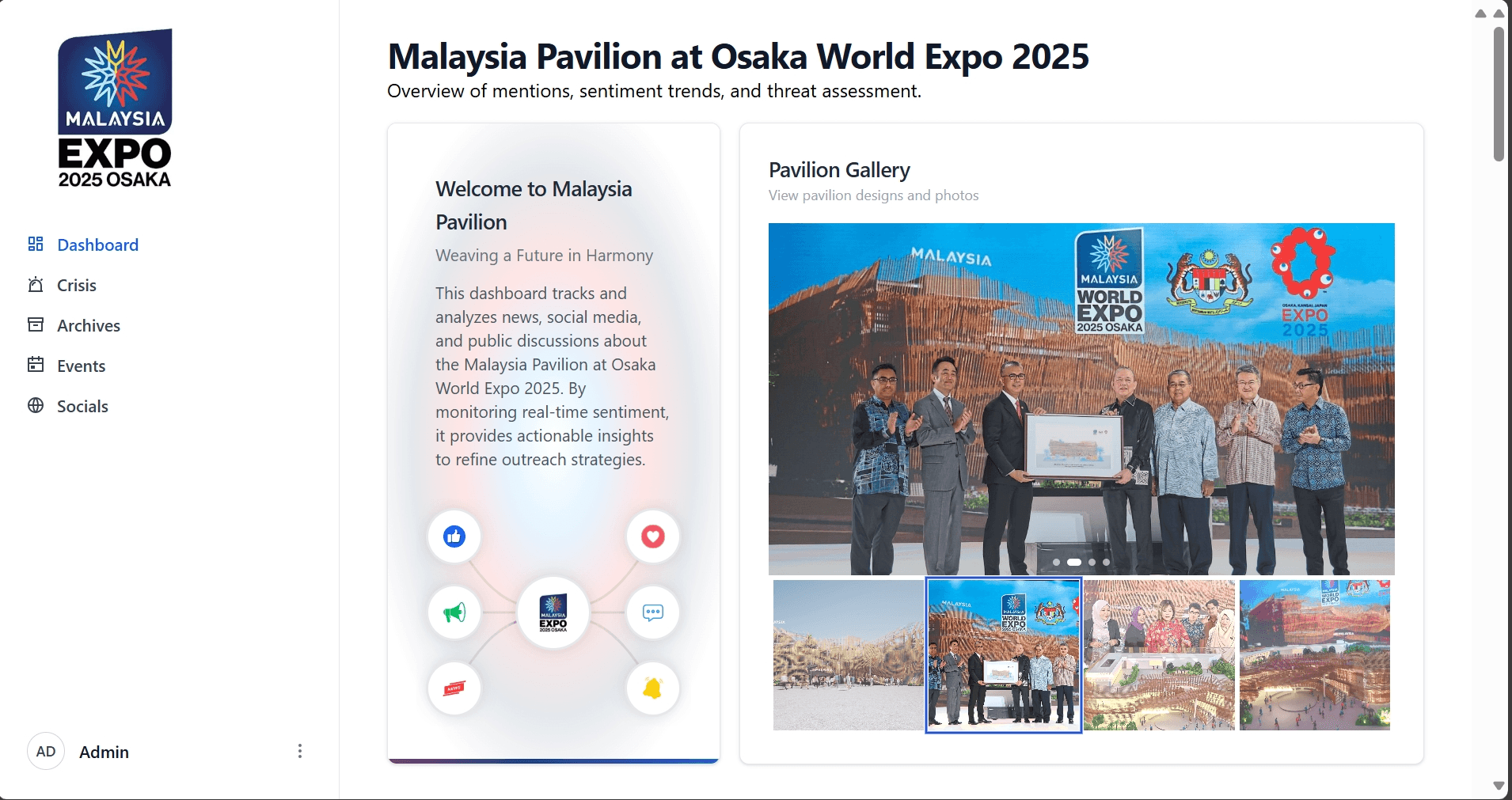Viewport: 1512px width, 800px height.
Task: Click the Dashboard grid icon in sidebar
Action: tap(36, 244)
